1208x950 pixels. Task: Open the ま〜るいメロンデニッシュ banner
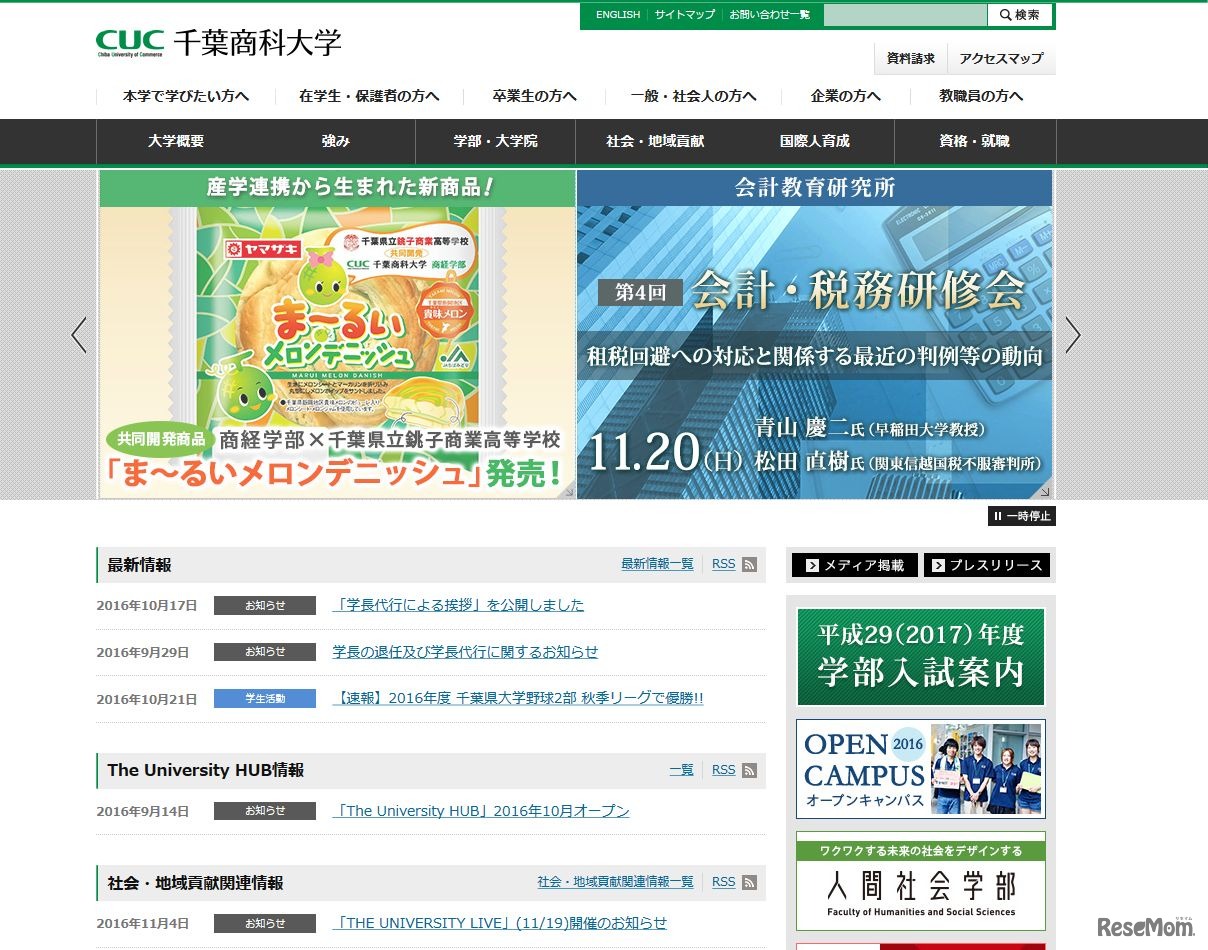pos(337,334)
